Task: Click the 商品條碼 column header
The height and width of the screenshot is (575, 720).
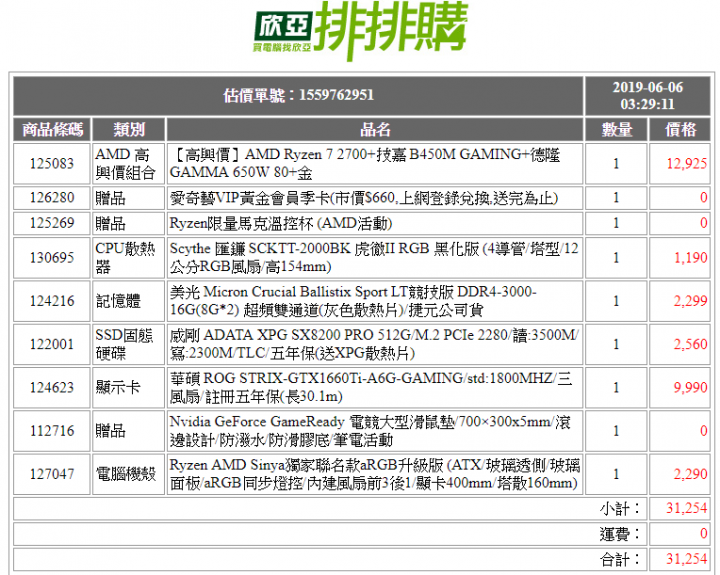Action: click(52, 130)
